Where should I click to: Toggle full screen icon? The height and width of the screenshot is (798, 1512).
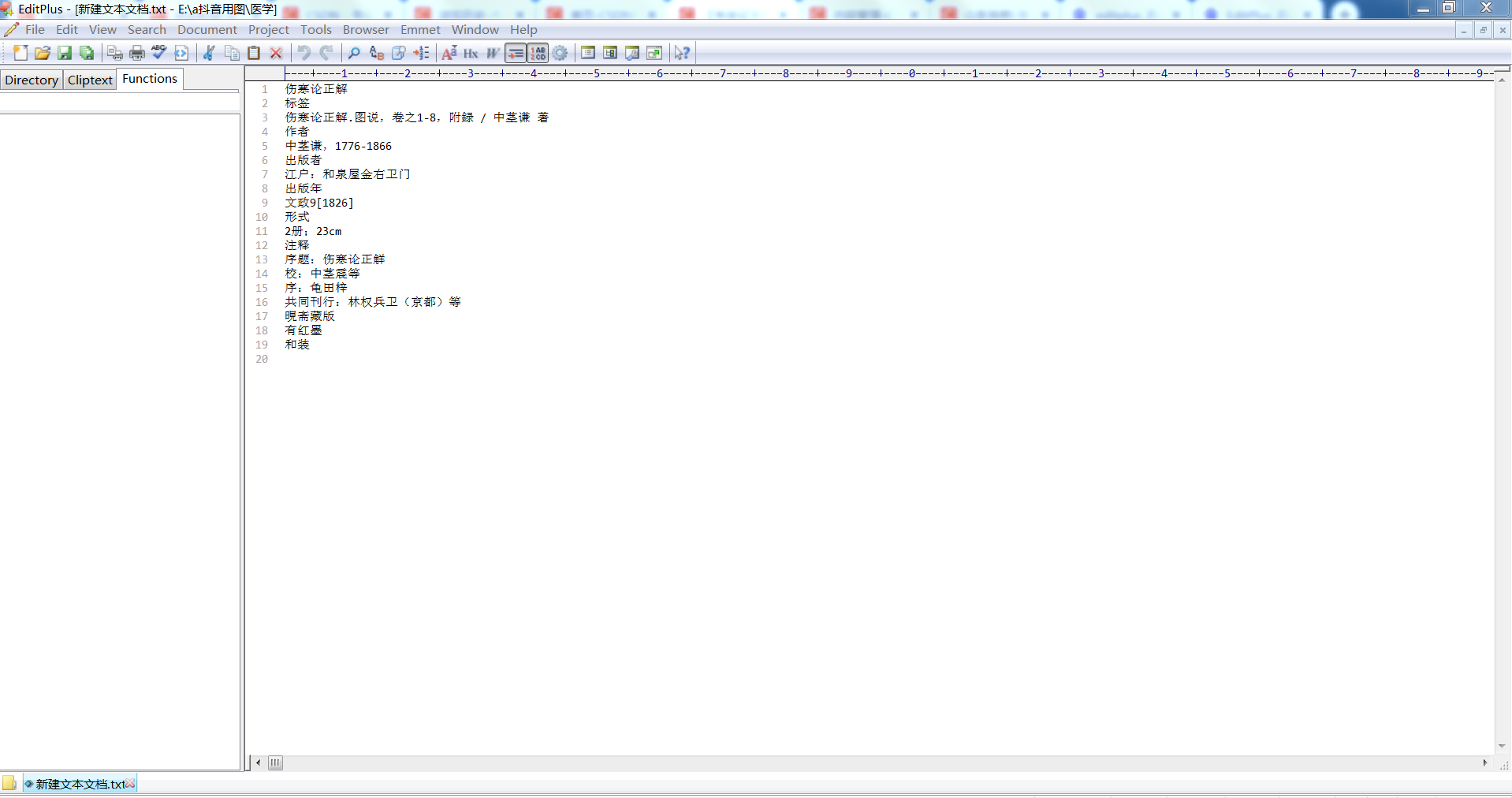coord(654,53)
